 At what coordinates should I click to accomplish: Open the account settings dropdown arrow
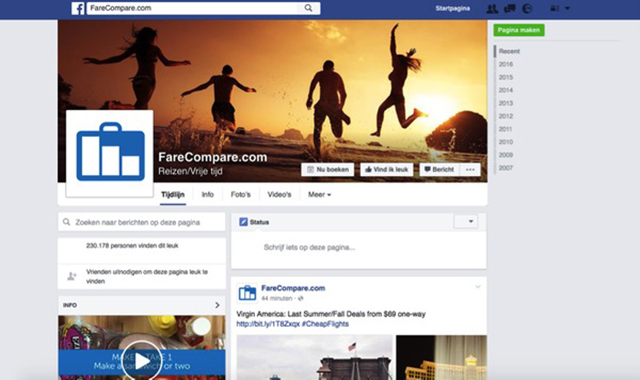(567, 8)
